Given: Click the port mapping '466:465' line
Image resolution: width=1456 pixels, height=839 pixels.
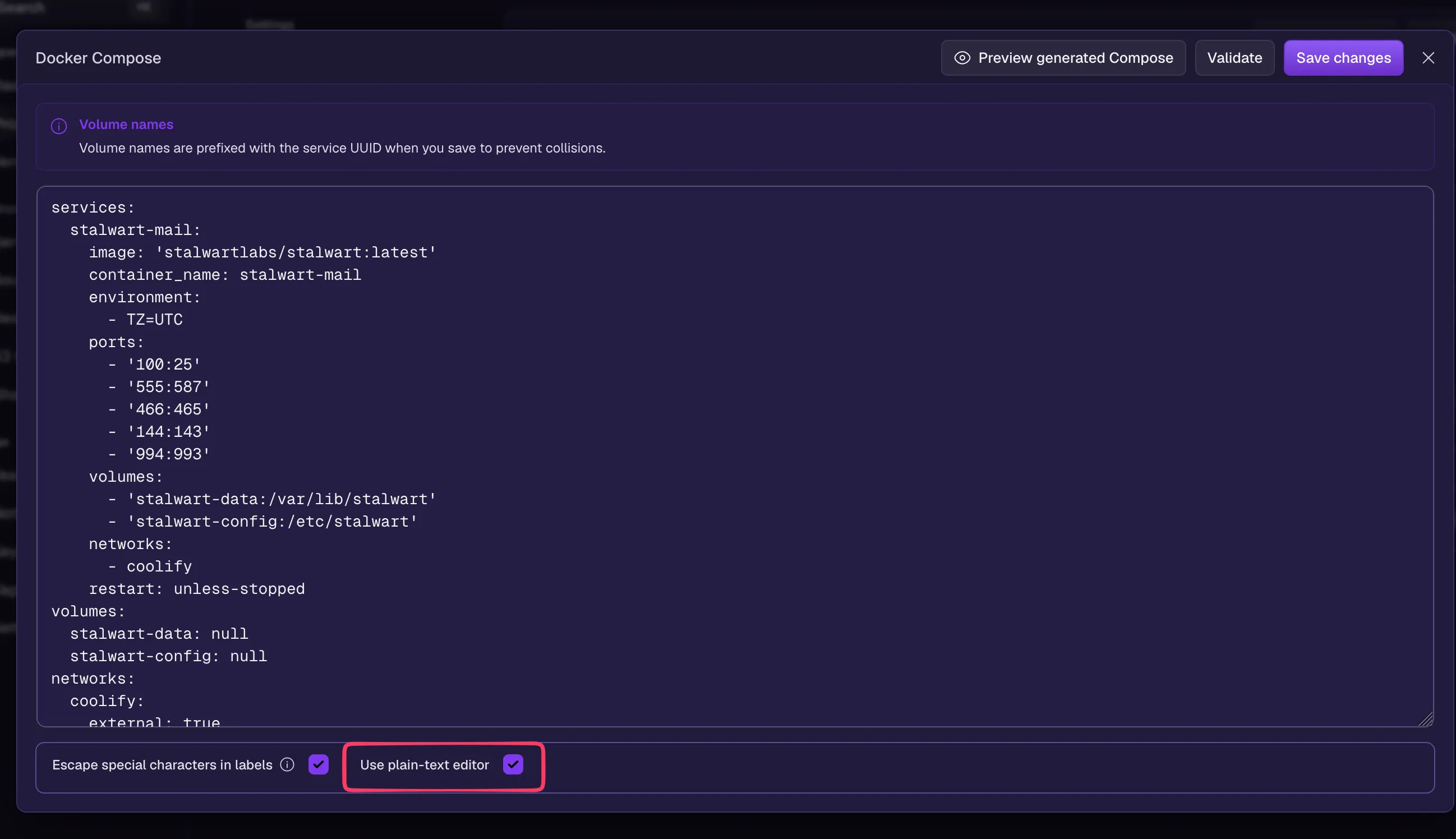Looking at the screenshot, I should 159,410.
